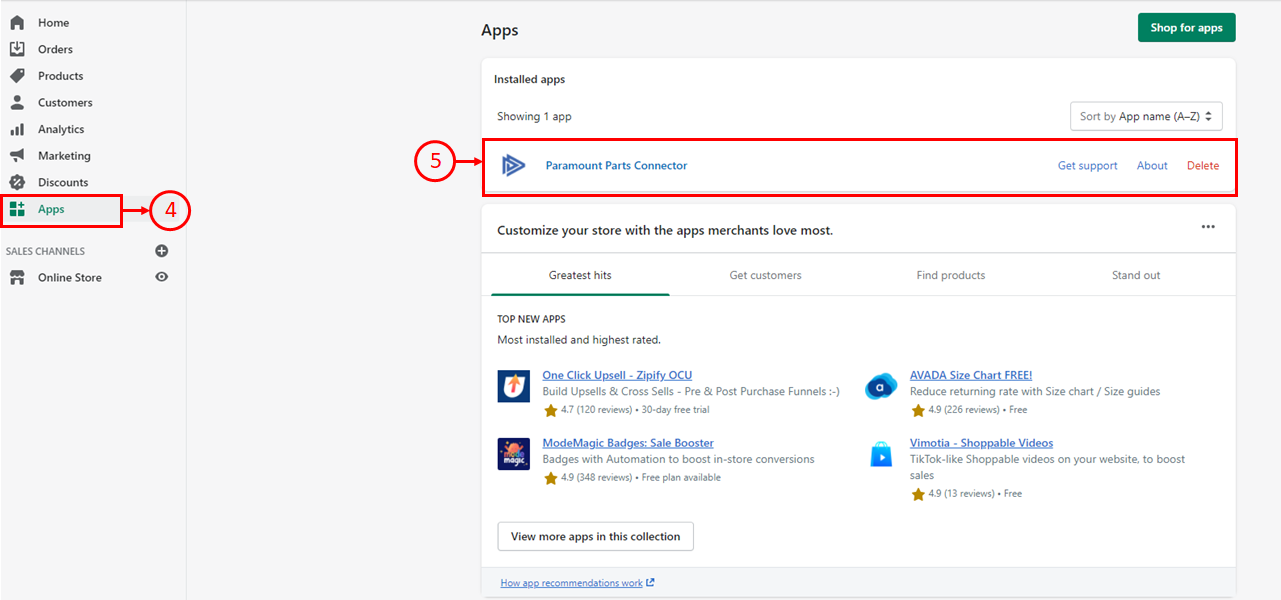The image size is (1281, 600).
Task: Click the Analytics bar chart icon
Action: point(17,129)
